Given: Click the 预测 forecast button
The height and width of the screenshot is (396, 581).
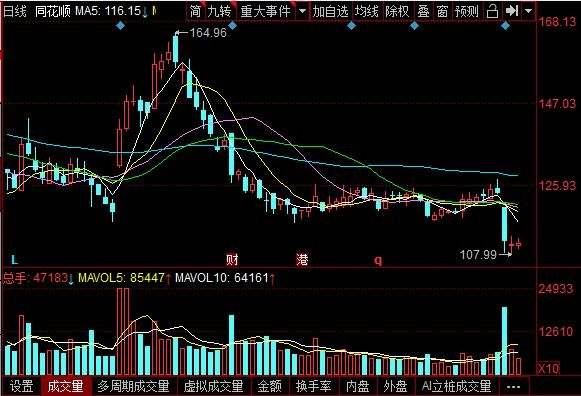Looking at the screenshot, I should point(467,11).
